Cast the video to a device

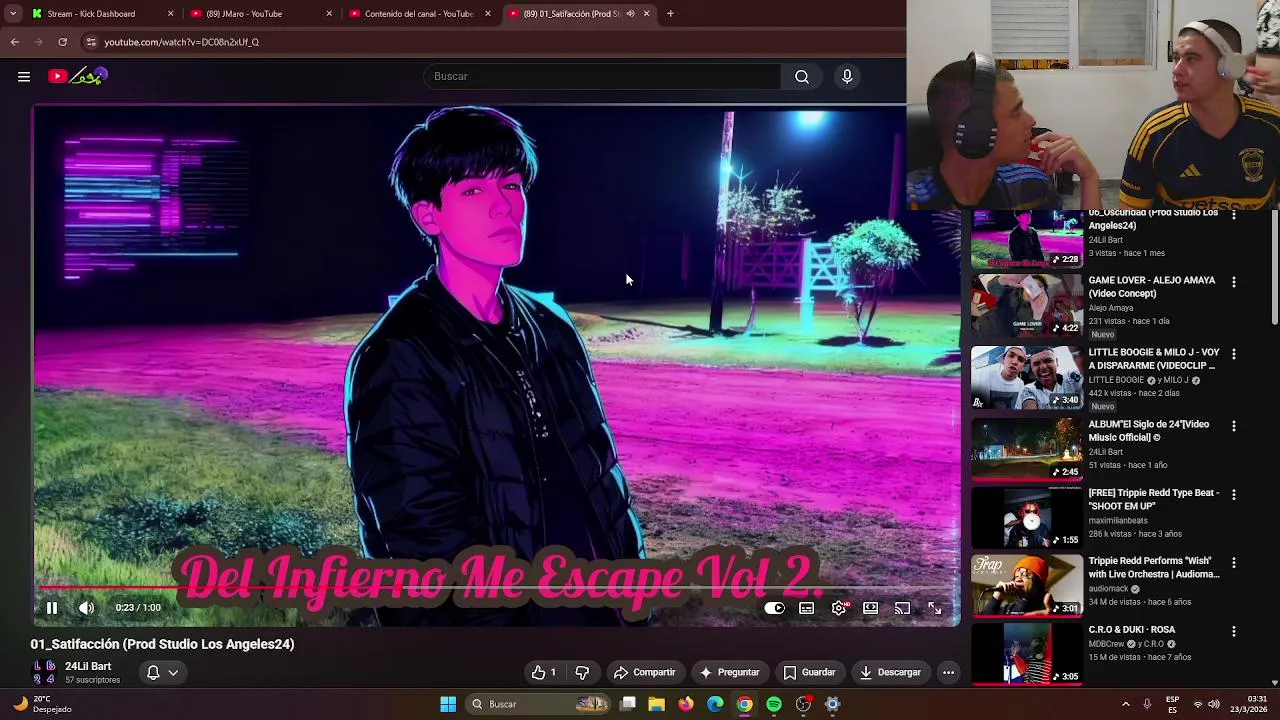[902, 608]
